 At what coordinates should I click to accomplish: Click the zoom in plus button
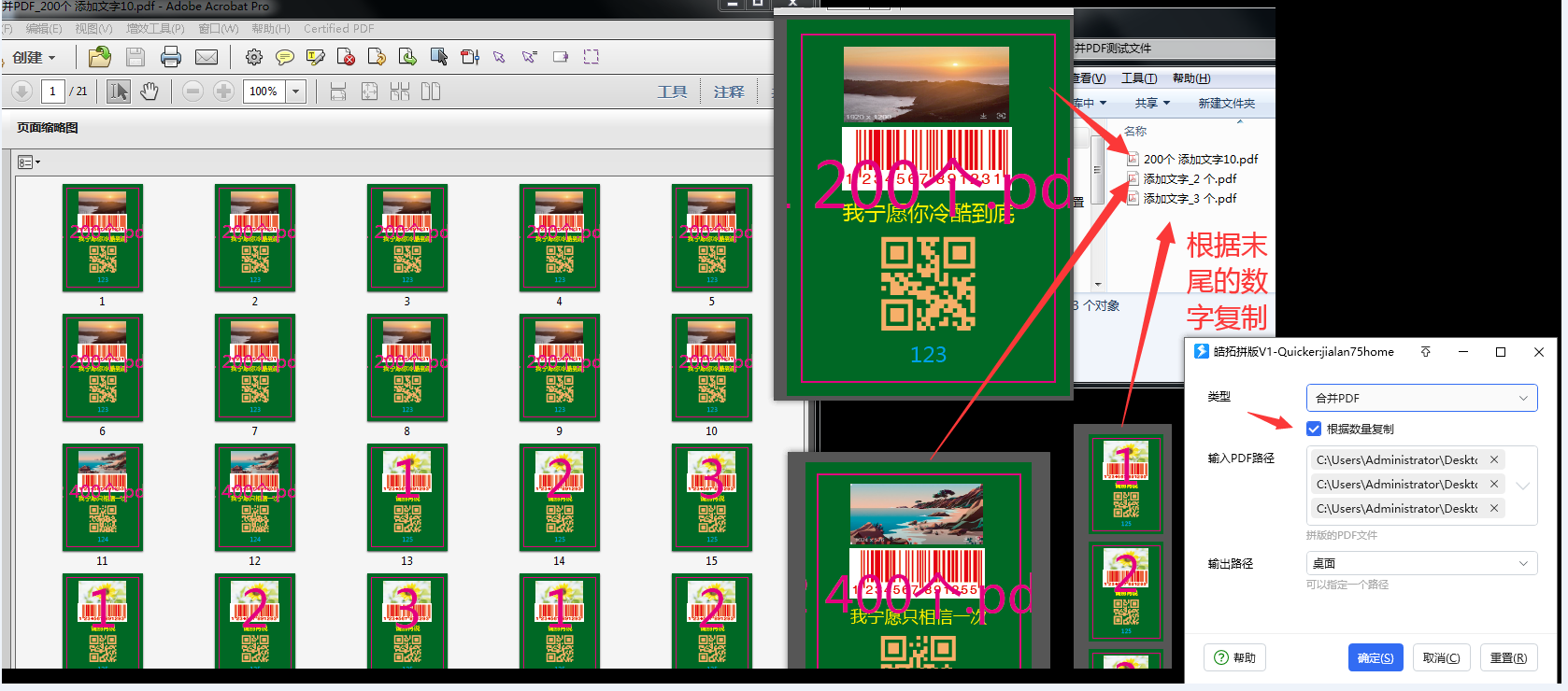[223, 91]
